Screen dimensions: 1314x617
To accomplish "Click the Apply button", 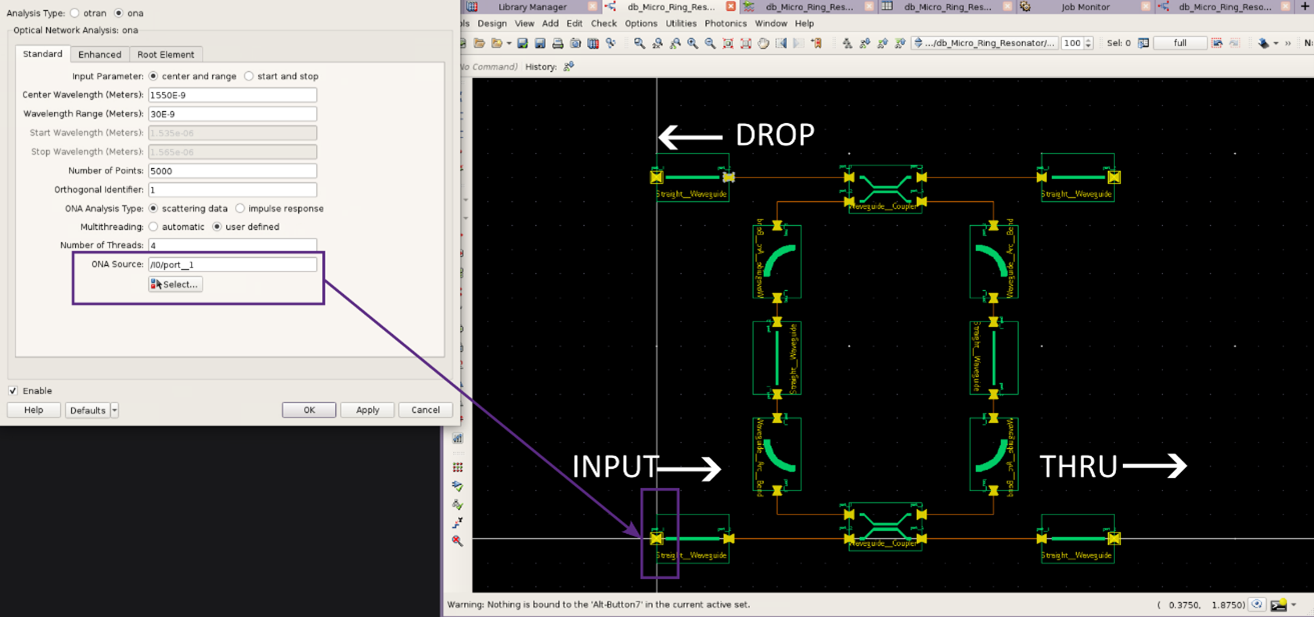I will tap(367, 410).
